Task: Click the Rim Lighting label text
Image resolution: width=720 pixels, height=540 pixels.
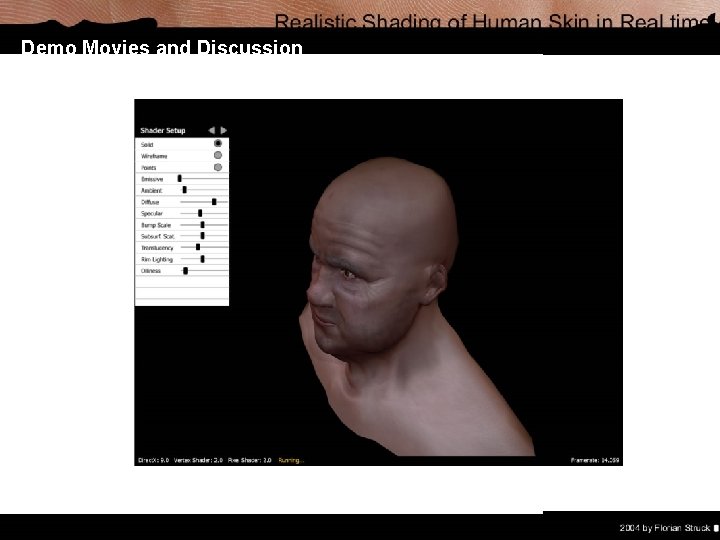Action: [157, 259]
